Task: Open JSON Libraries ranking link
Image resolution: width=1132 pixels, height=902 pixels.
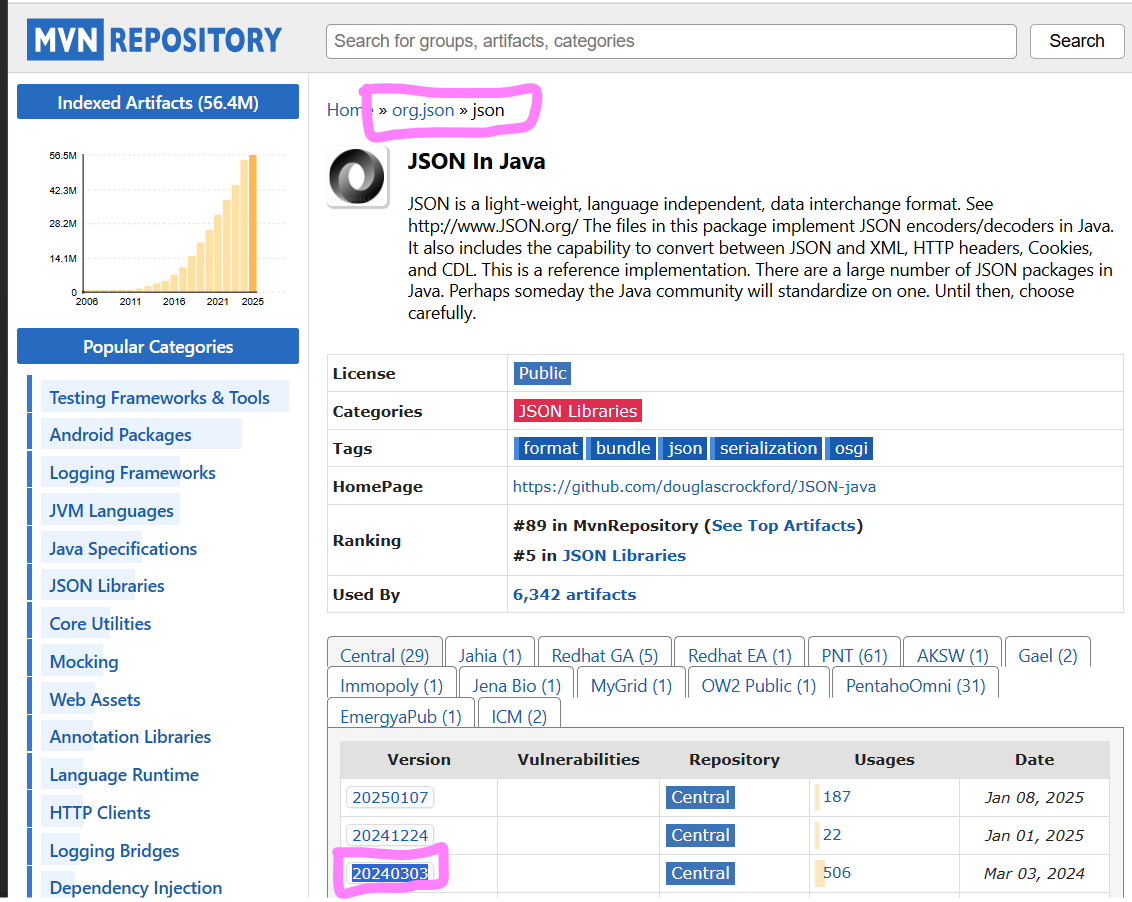Action: 624,555
